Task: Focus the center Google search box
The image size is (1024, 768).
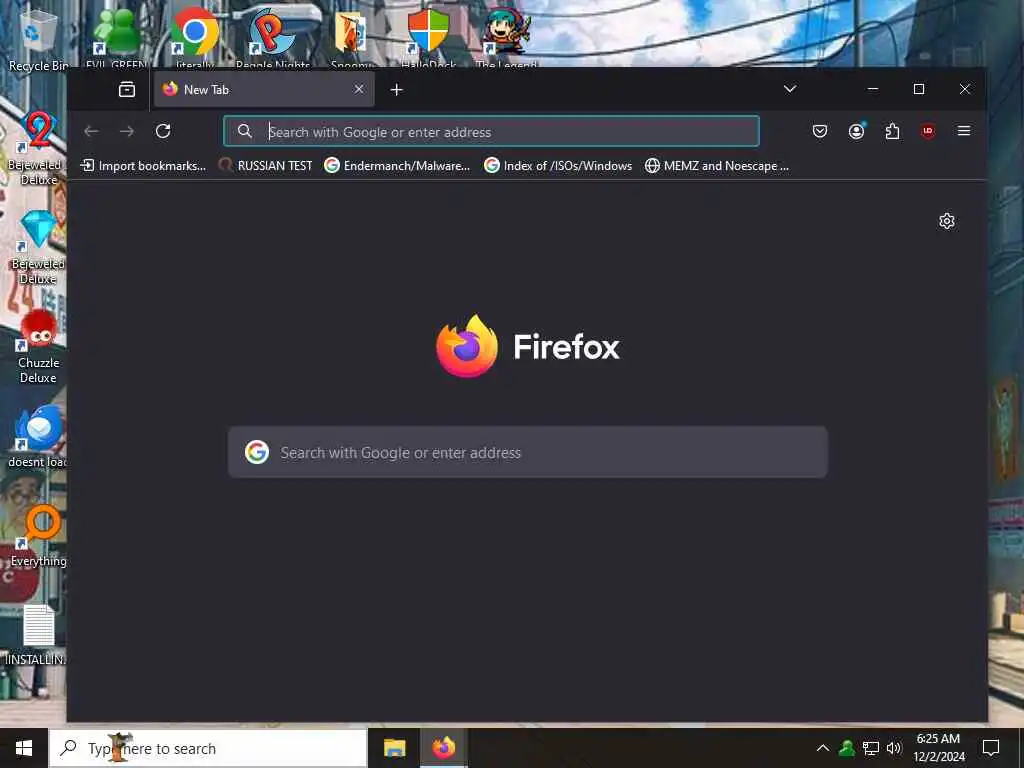Action: click(x=528, y=452)
